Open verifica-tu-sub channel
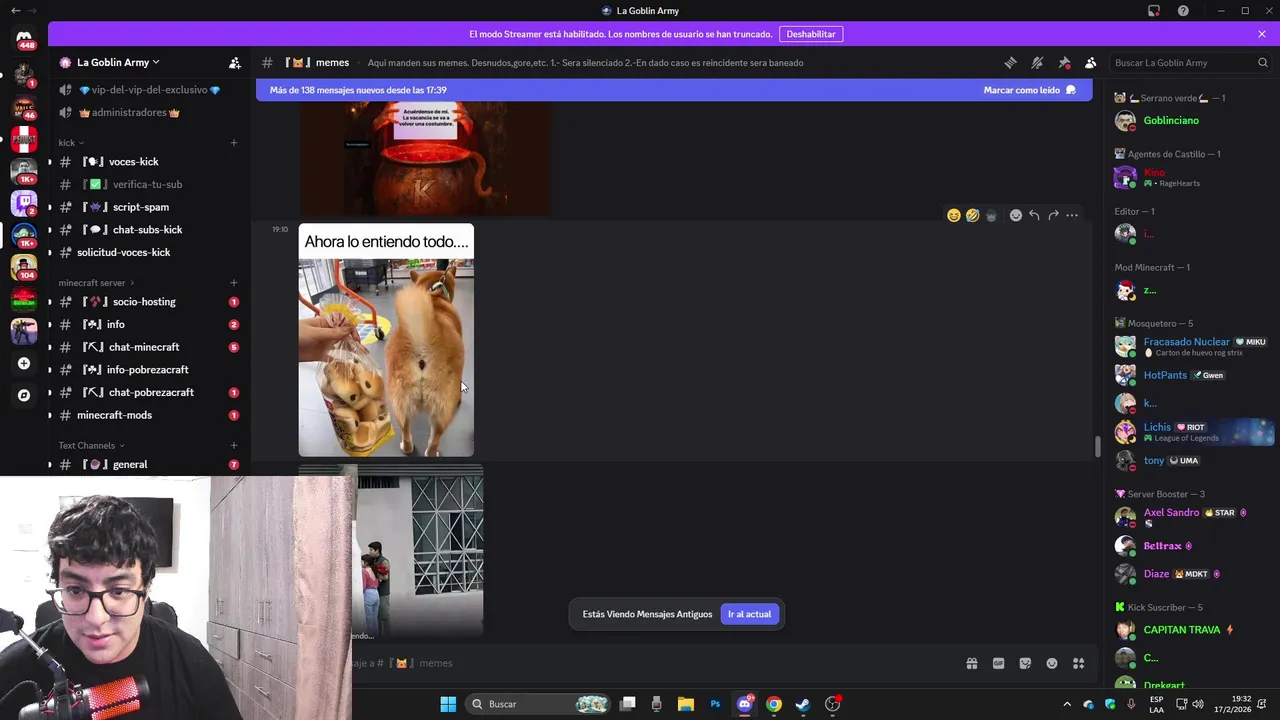Viewport: 1280px width, 720px height. coord(148,185)
